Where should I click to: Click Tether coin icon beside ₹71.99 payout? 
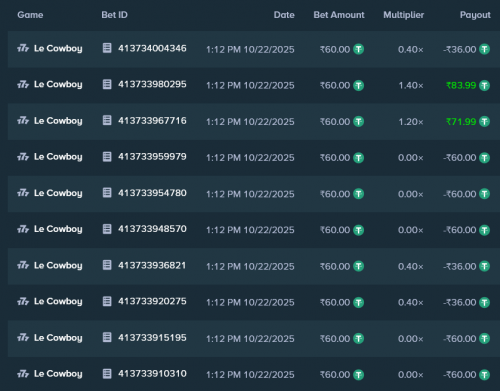click(x=484, y=122)
